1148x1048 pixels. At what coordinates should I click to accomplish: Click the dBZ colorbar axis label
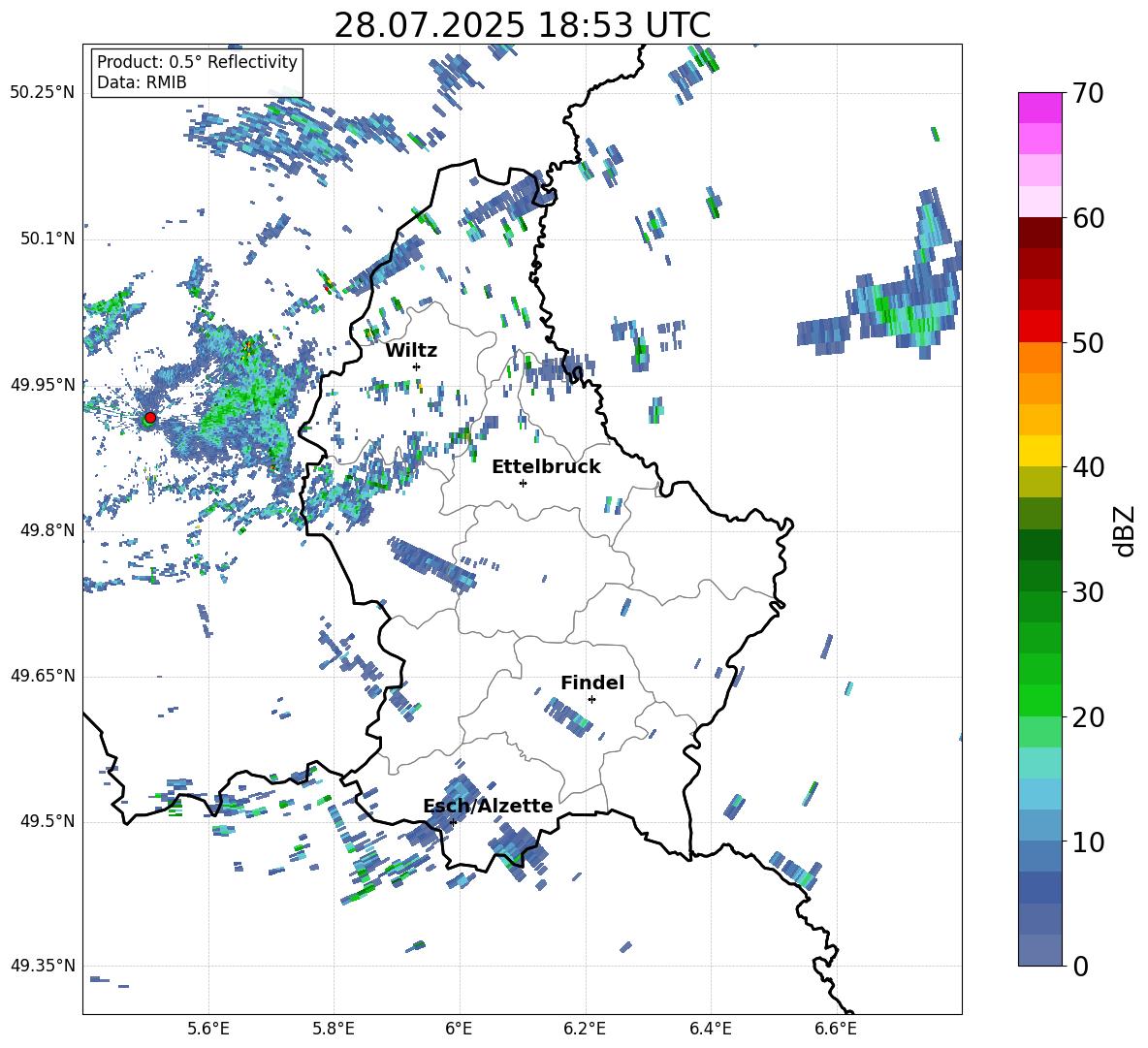[1126, 530]
